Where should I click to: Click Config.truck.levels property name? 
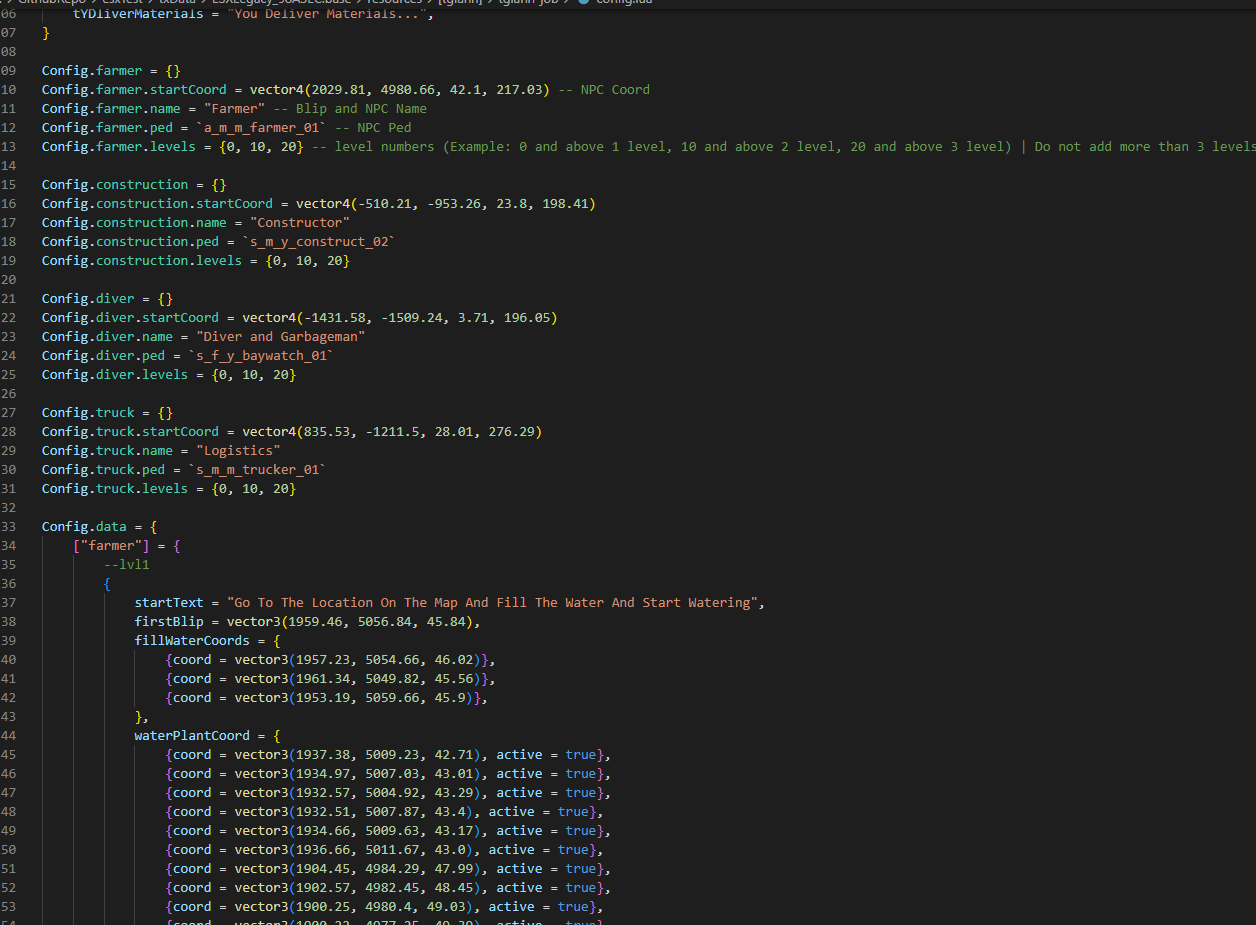click(115, 489)
